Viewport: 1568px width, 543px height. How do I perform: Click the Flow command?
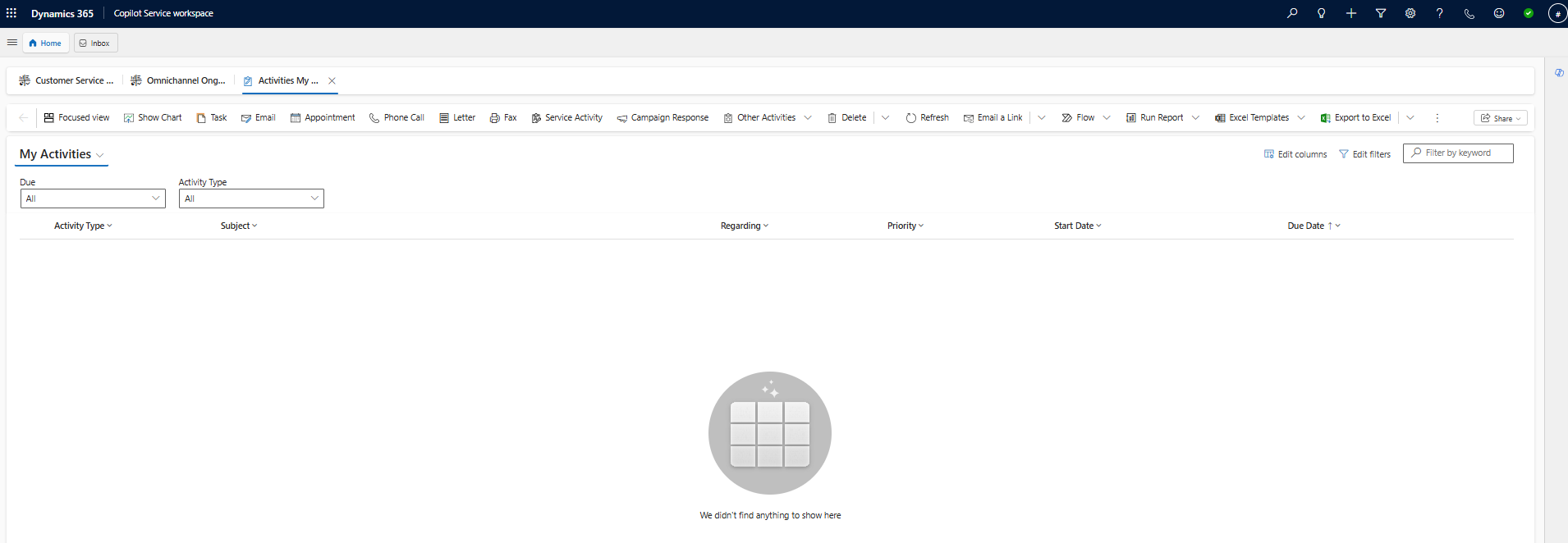tap(1078, 118)
